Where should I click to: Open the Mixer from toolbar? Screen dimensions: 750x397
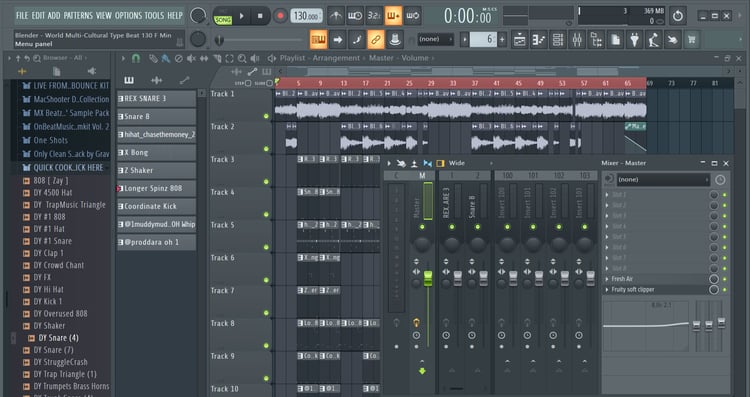[577, 40]
